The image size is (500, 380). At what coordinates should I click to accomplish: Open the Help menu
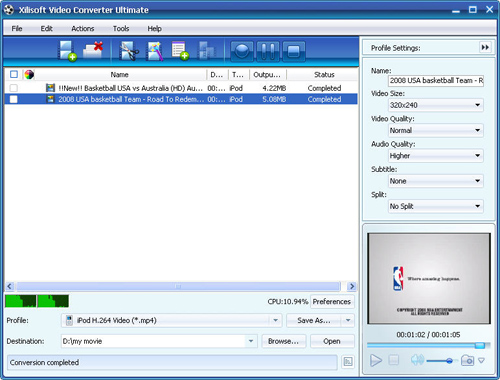(155, 28)
